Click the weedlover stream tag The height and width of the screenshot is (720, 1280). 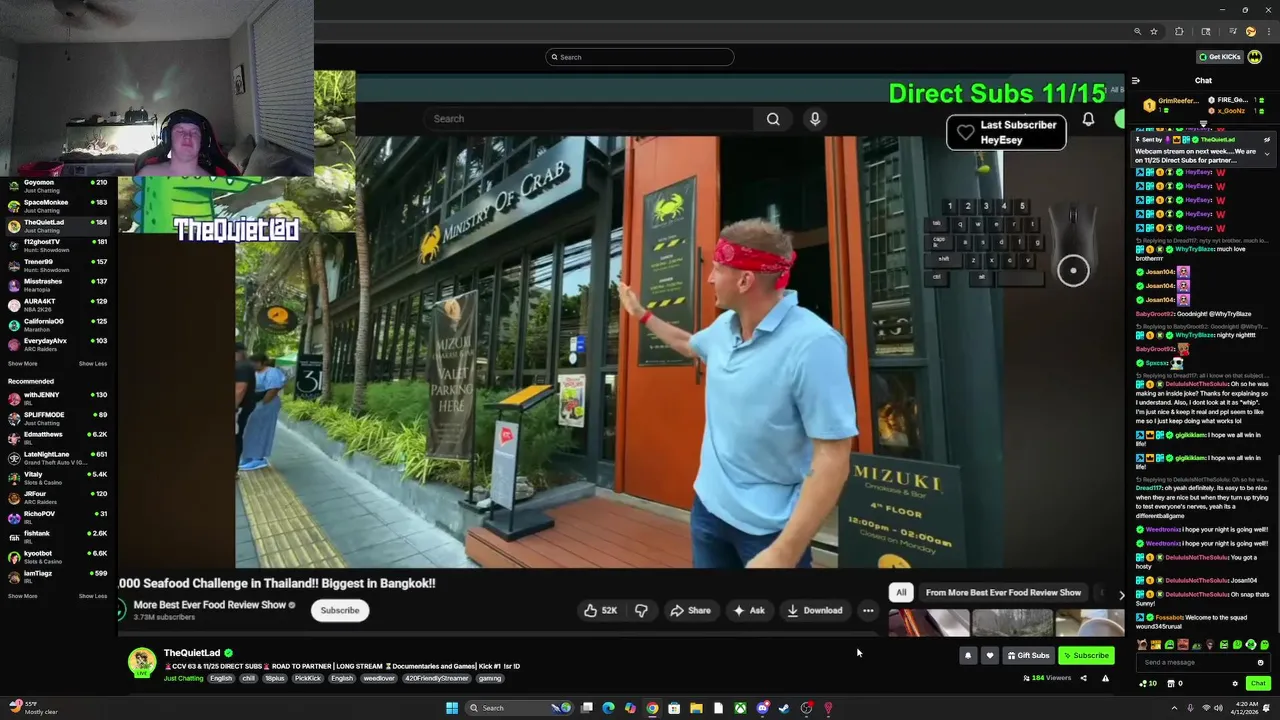pos(379,678)
